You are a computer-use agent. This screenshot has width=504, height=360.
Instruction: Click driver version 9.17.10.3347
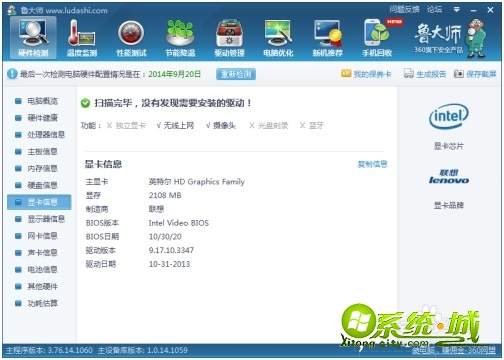point(171,250)
